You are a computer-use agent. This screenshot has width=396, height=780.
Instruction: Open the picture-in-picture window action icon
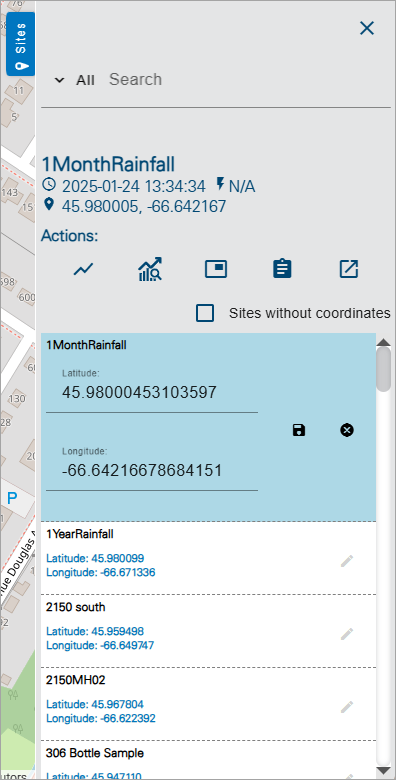pyautogui.click(x=216, y=269)
